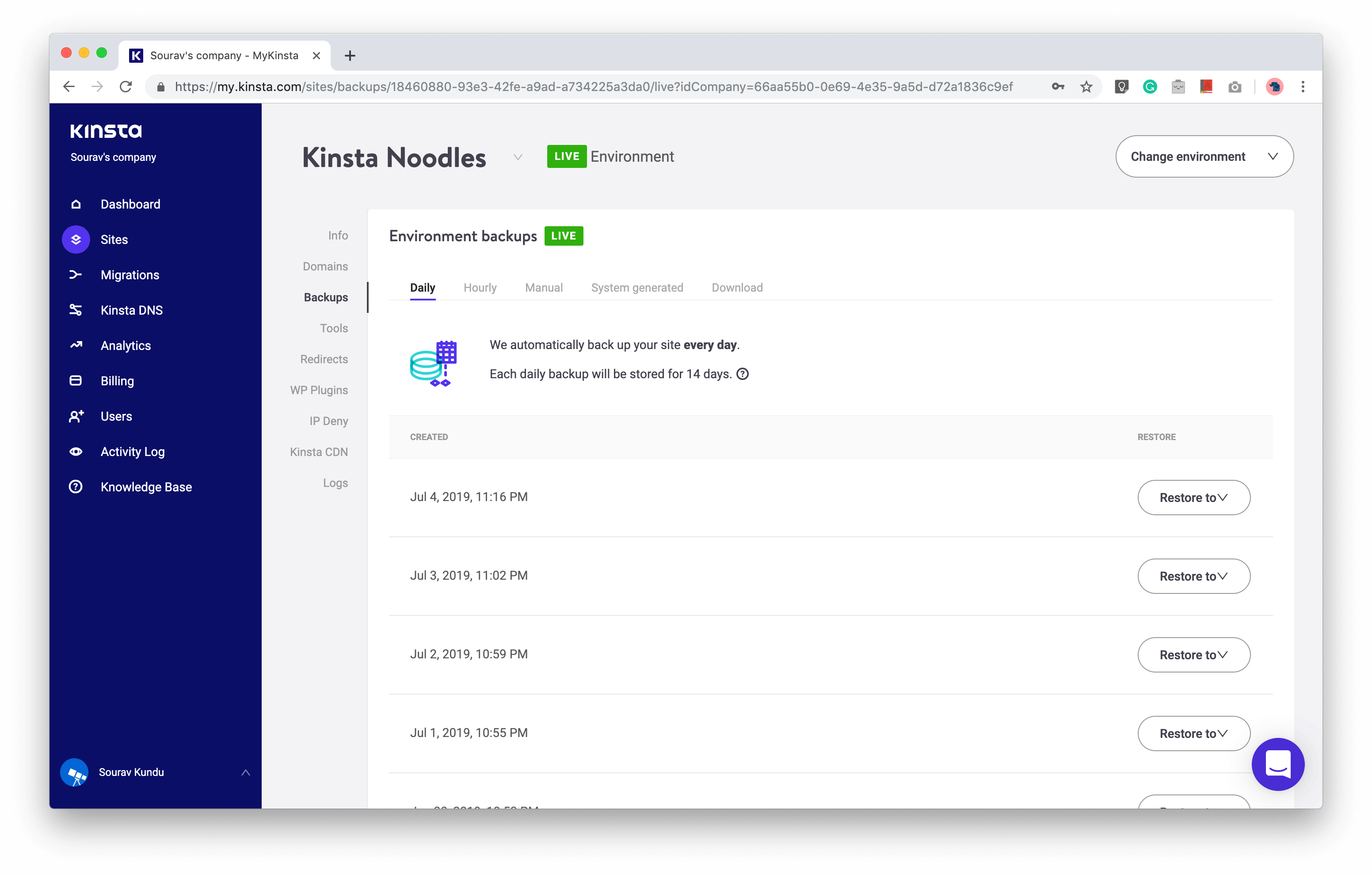Click the camera extension icon
The width and height of the screenshot is (1372, 874).
(1235, 87)
